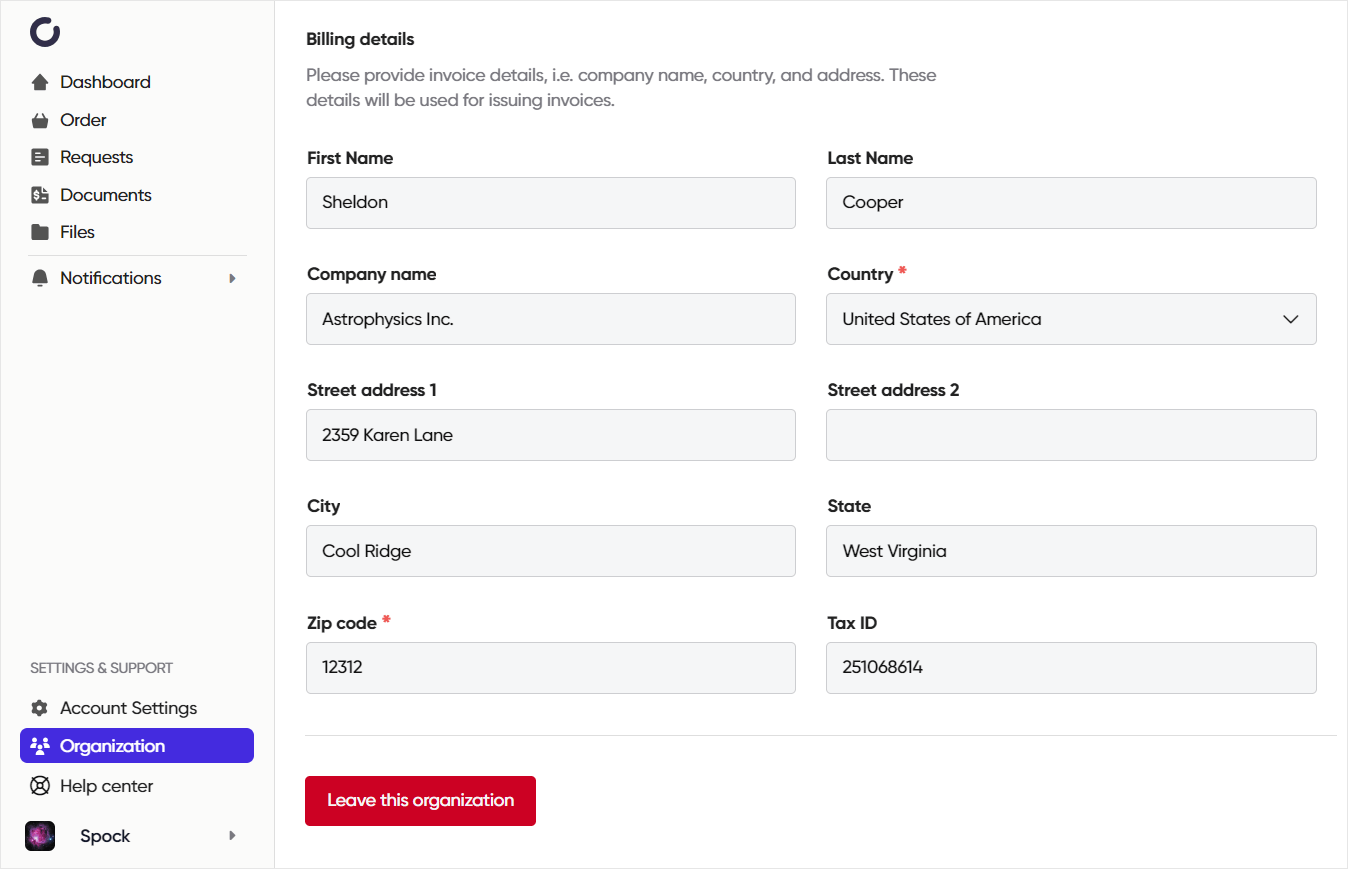Click into the Zip code field
1348x869 pixels.
(x=550, y=667)
